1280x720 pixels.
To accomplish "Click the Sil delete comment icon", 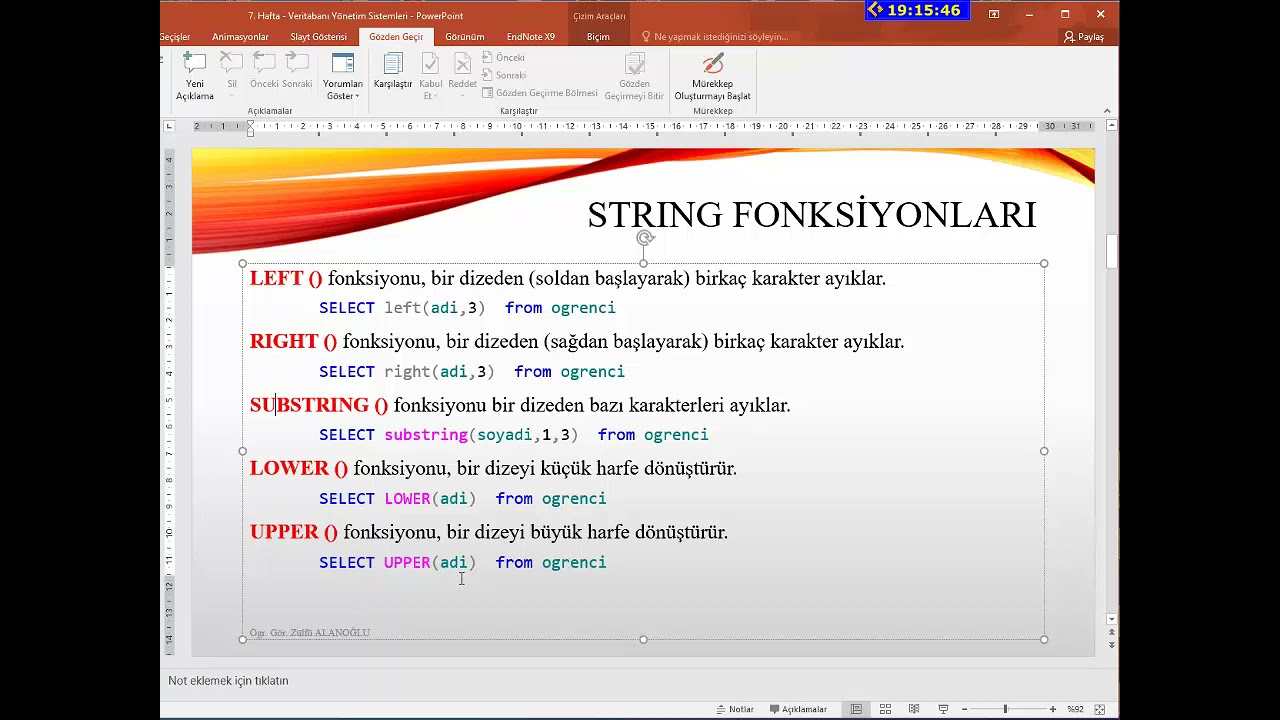I will tap(231, 65).
